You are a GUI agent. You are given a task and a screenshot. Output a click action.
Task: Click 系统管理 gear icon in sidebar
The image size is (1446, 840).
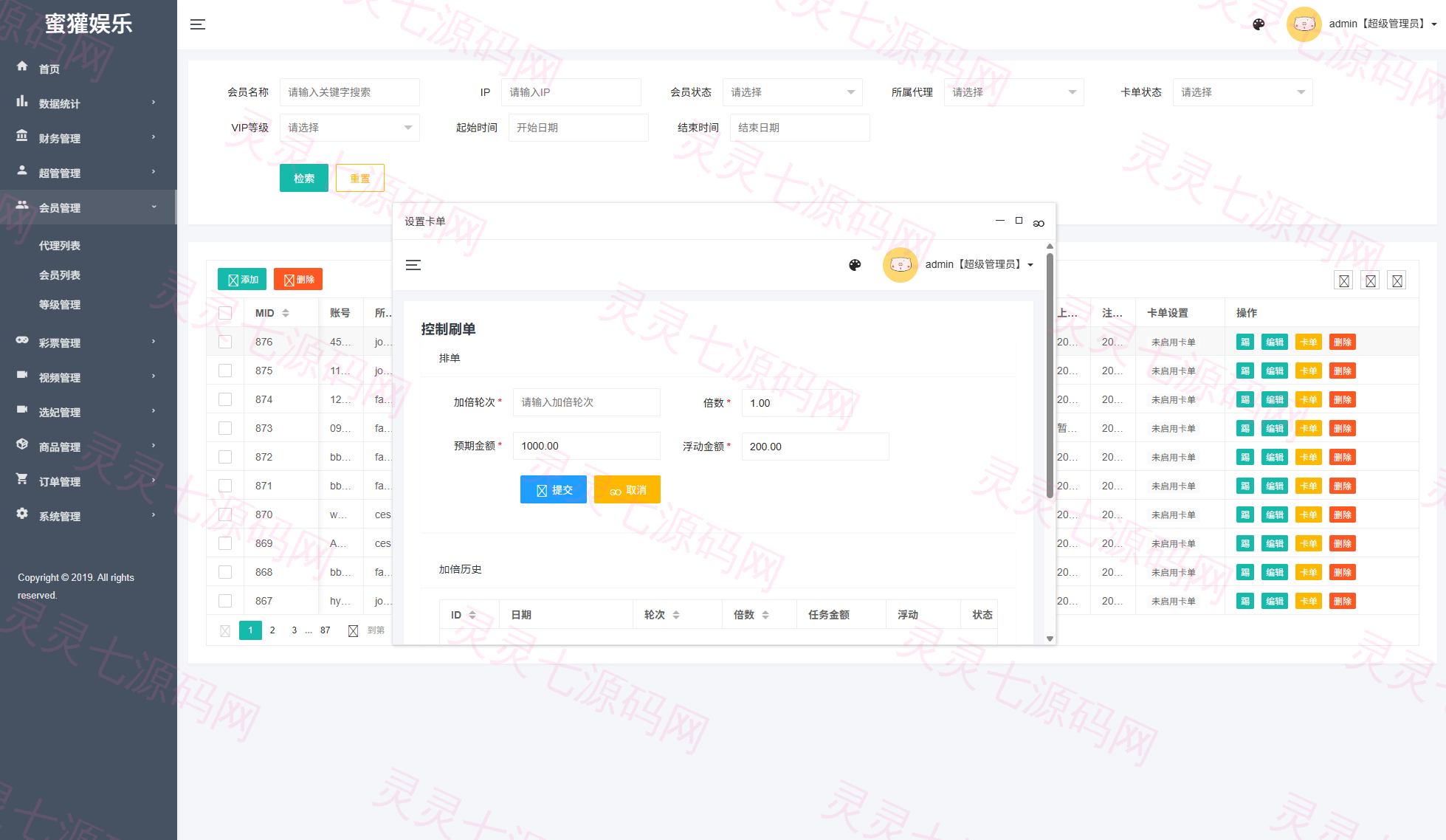point(22,514)
